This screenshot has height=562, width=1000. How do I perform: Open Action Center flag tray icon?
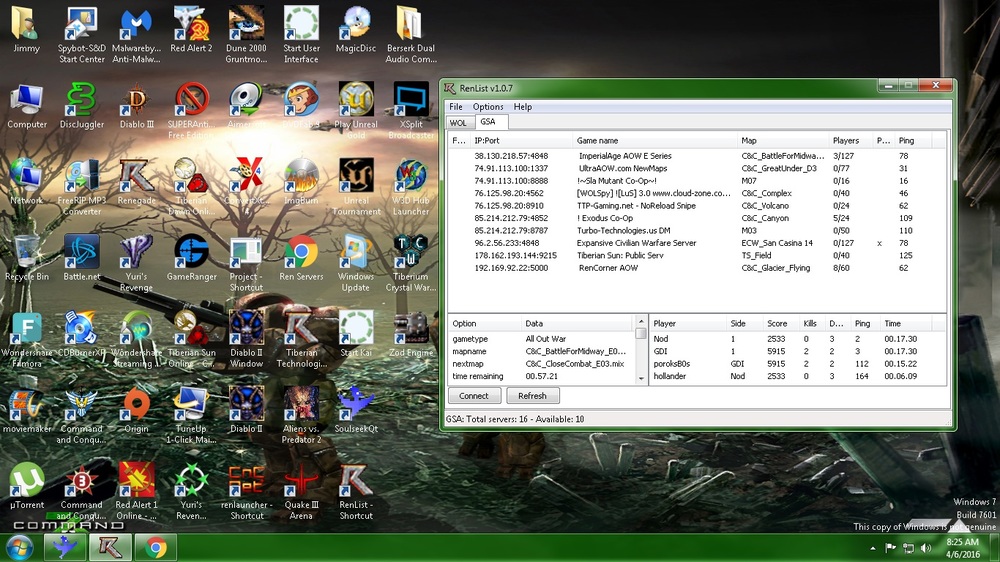(x=890, y=548)
